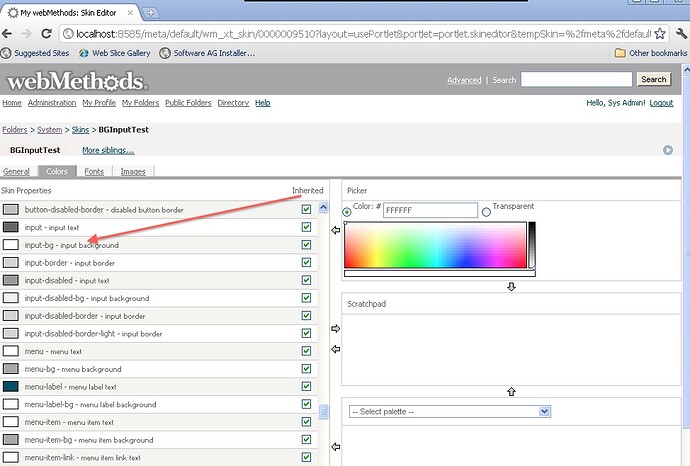
Task: Click down arrow below the color picker
Action: [x=511, y=287]
